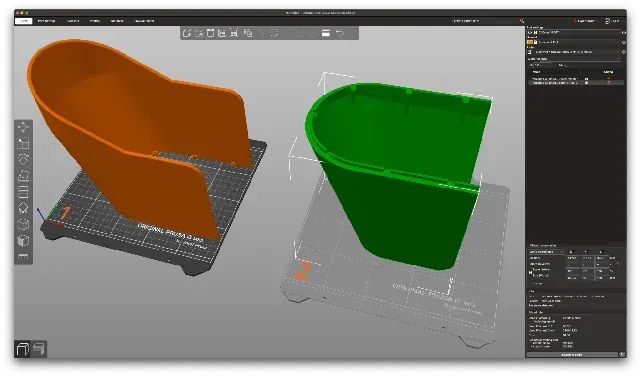Click the Arrange toolbar icon
The image size is (640, 376).
pos(222,33)
